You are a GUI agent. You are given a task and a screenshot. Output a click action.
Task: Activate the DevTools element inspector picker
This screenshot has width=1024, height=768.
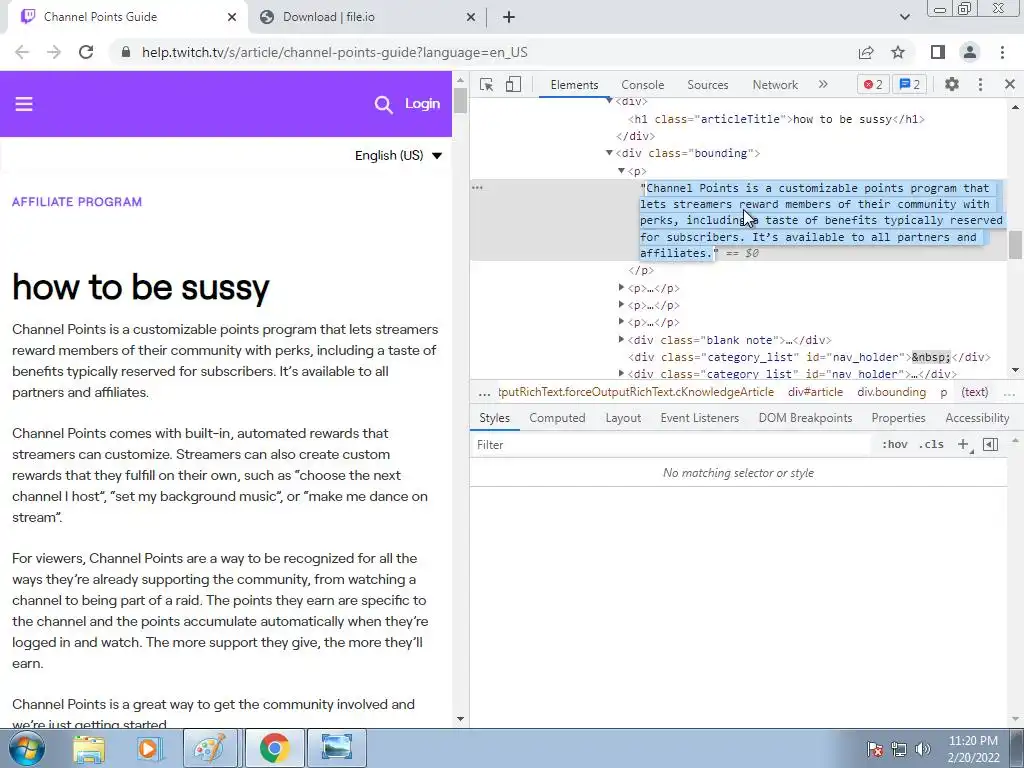[486, 84]
